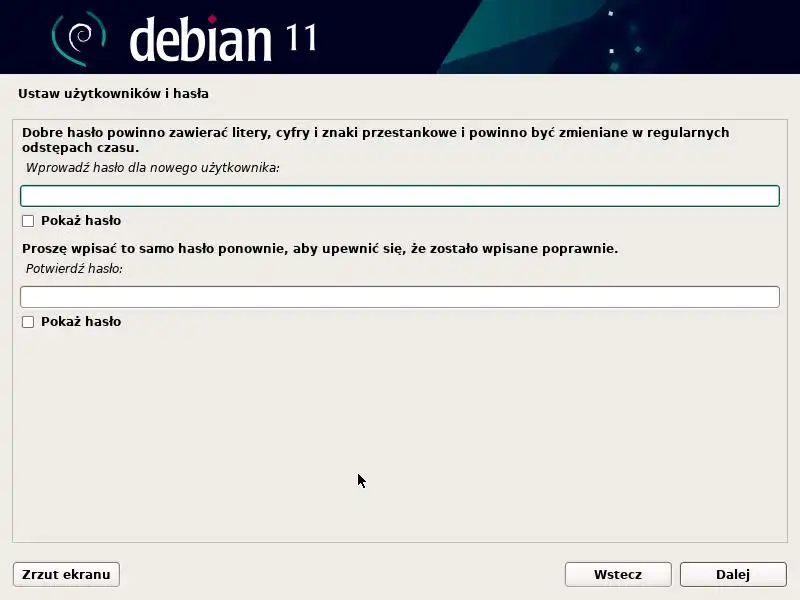This screenshot has height=600, width=800.
Task: Take a screenshot with Zrzut ekranu button
Action: tap(66, 574)
